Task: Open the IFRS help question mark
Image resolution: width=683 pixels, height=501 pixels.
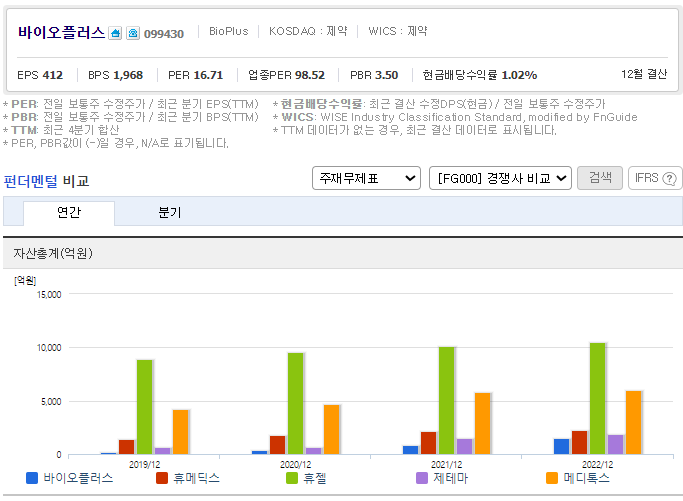Action: tap(669, 178)
